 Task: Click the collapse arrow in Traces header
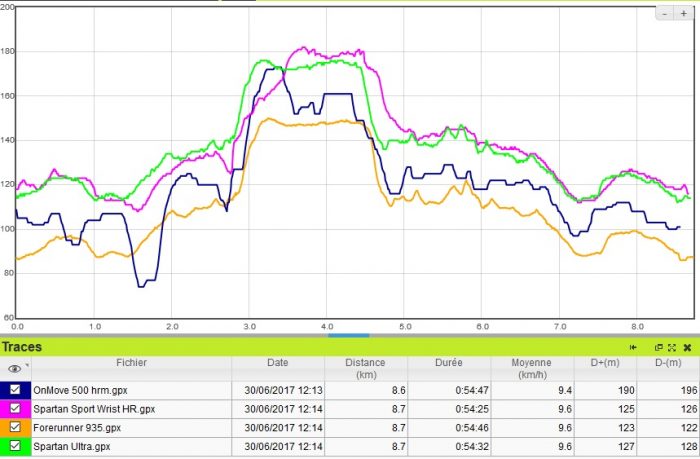(x=635, y=347)
